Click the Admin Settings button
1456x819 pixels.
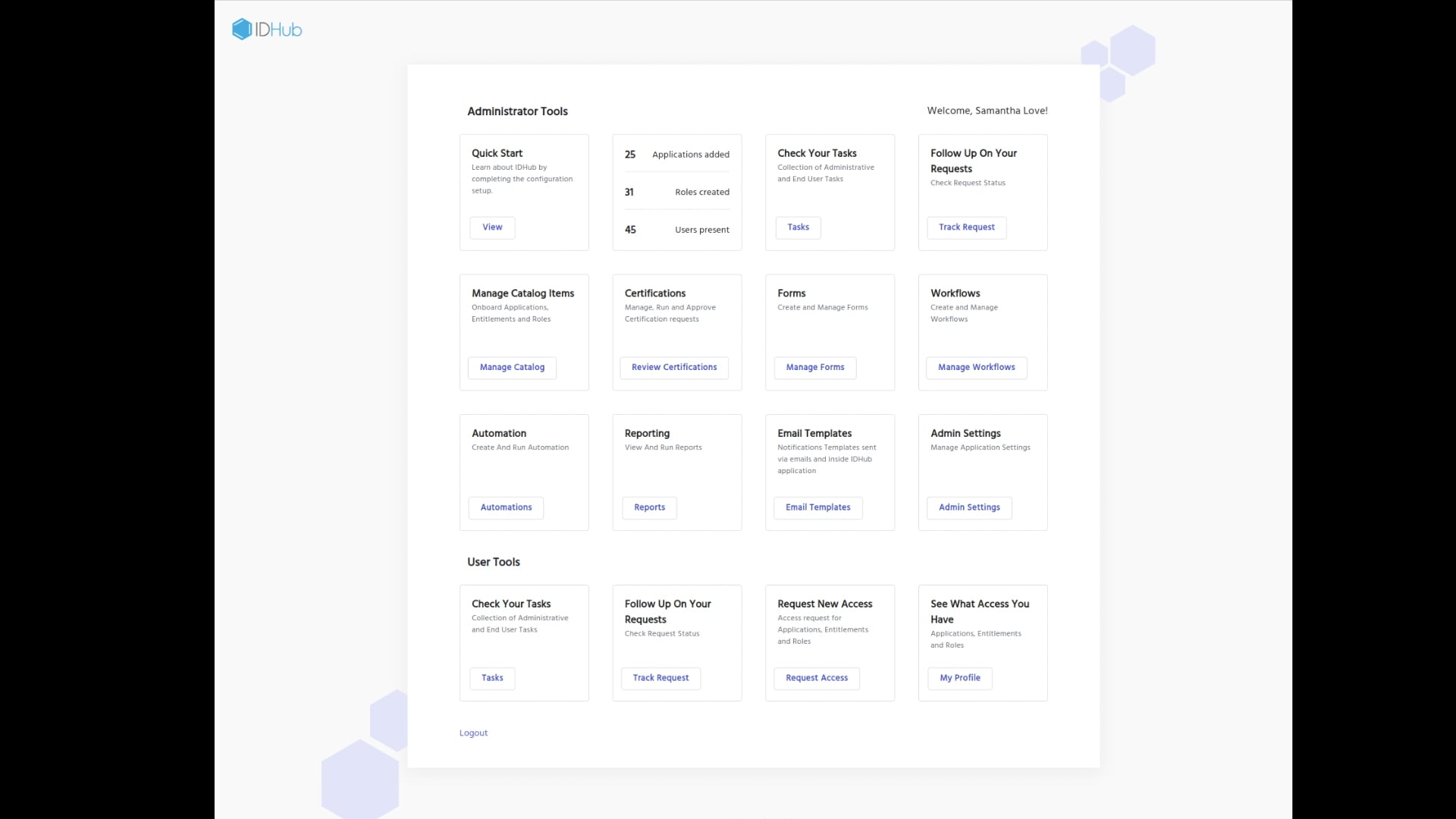(x=969, y=508)
